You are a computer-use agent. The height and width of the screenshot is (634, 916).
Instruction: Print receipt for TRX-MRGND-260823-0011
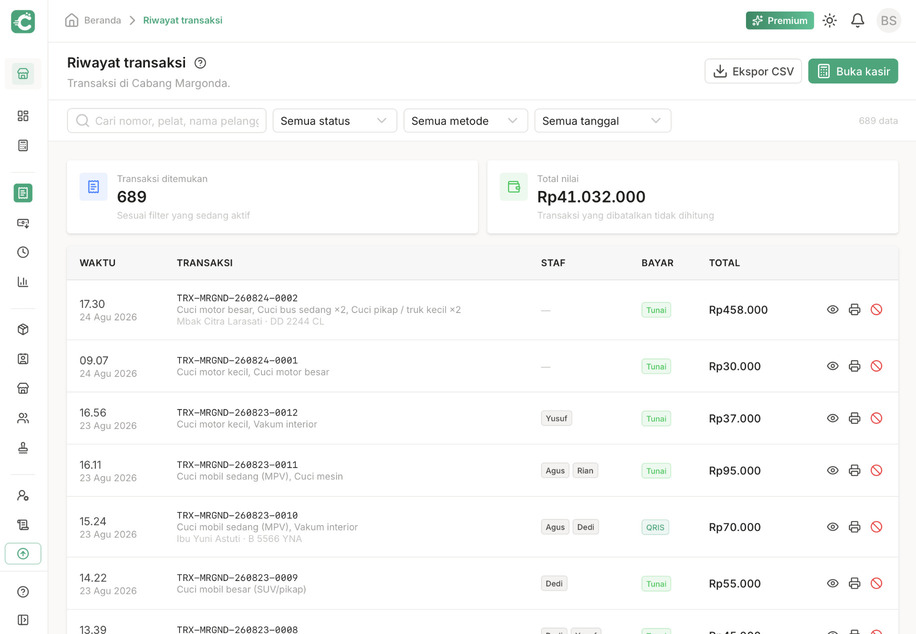854,470
